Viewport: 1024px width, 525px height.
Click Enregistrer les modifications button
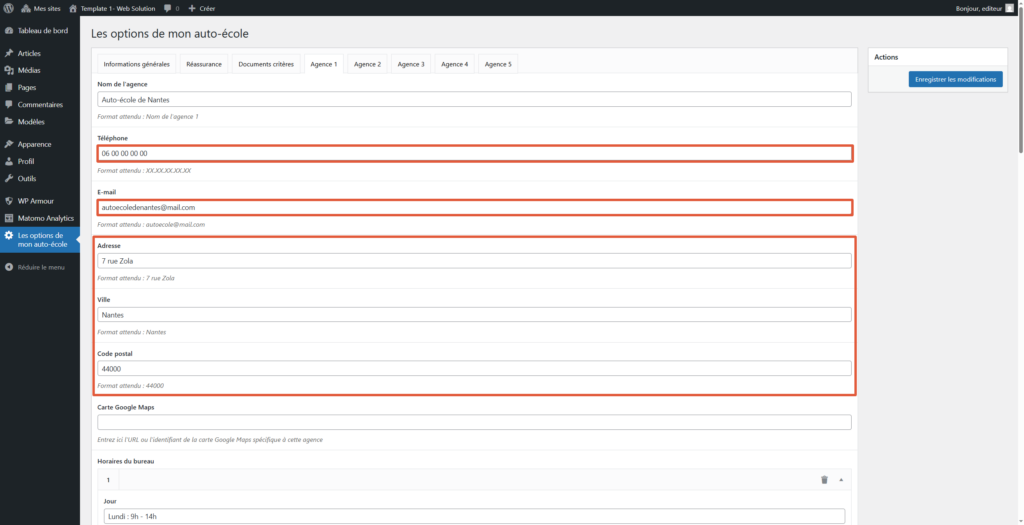click(955, 79)
